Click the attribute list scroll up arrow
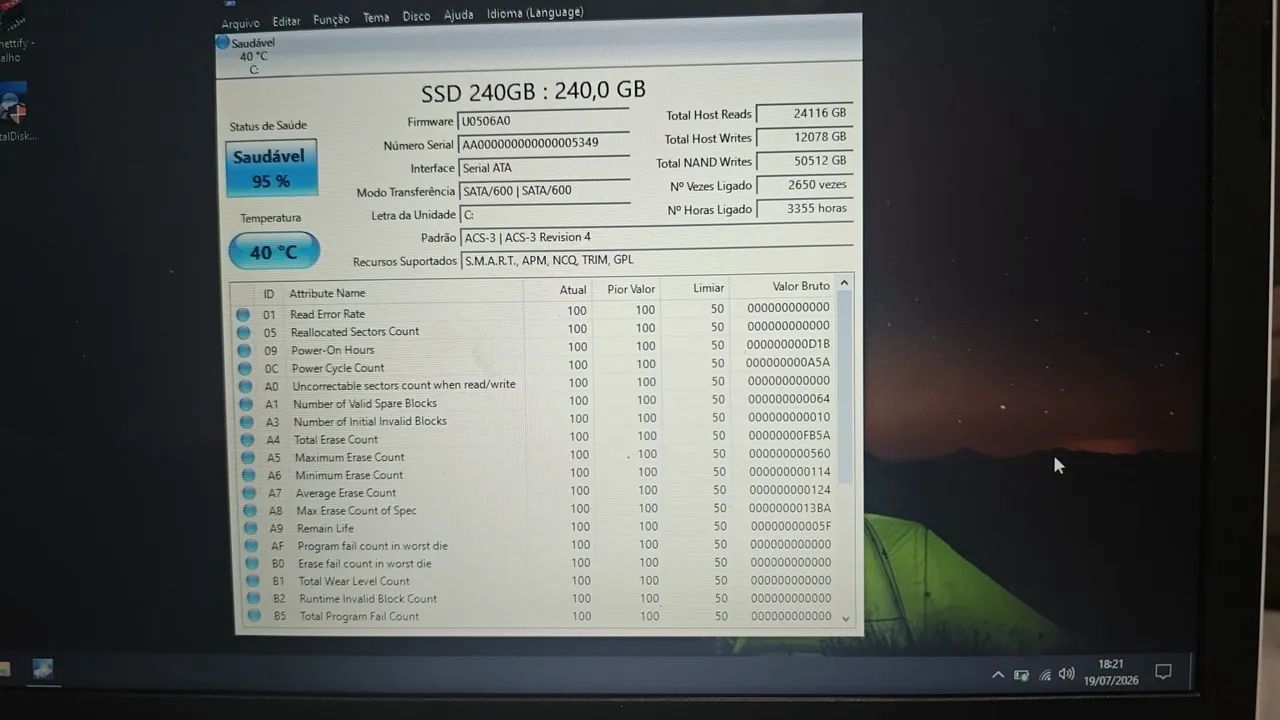1280x720 pixels. (x=846, y=284)
